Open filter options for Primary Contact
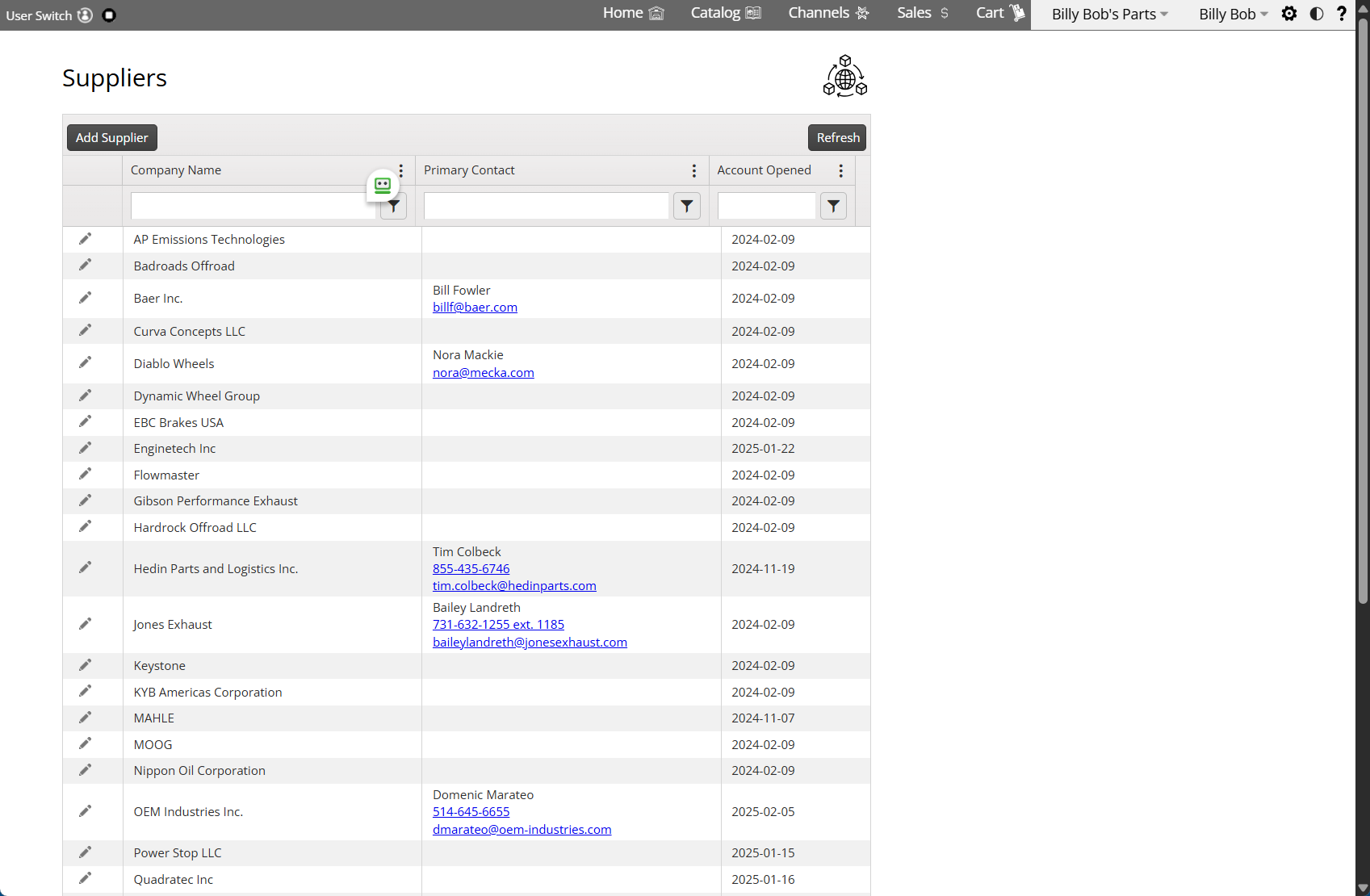Viewport: 1370px width, 896px height. click(x=687, y=207)
